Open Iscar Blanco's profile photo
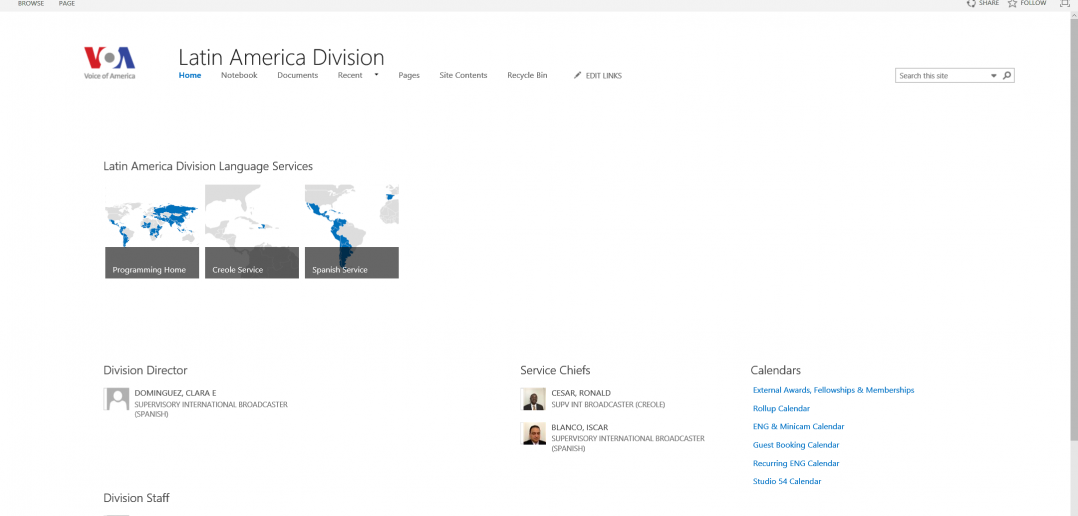Image resolution: width=1078 pixels, height=516 pixels. point(534,434)
